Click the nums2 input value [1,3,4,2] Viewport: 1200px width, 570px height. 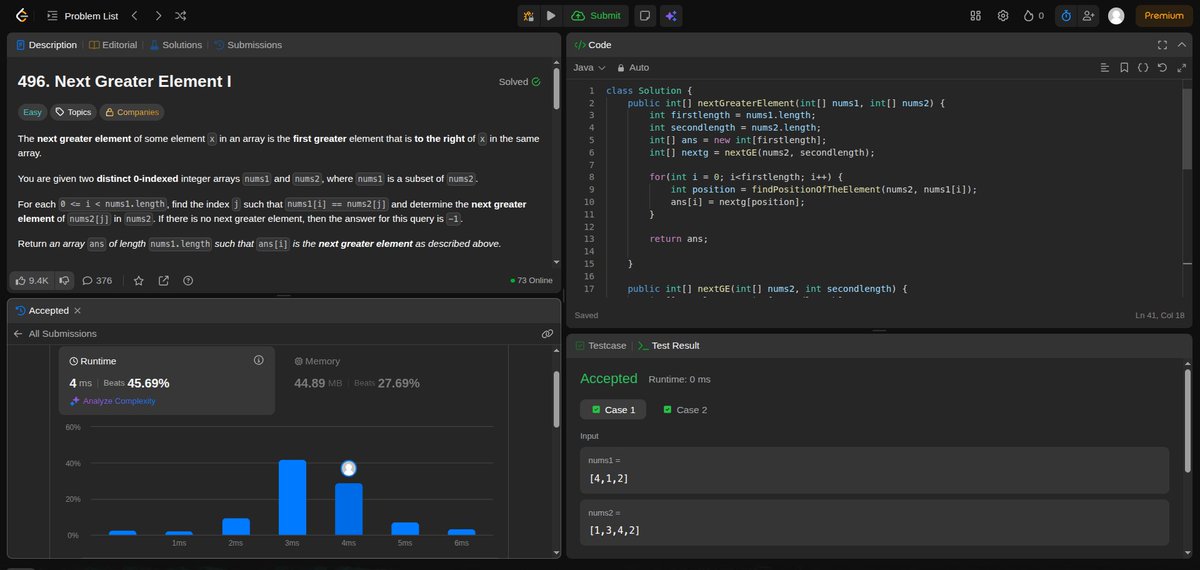pyautogui.click(x=614, y=533)
